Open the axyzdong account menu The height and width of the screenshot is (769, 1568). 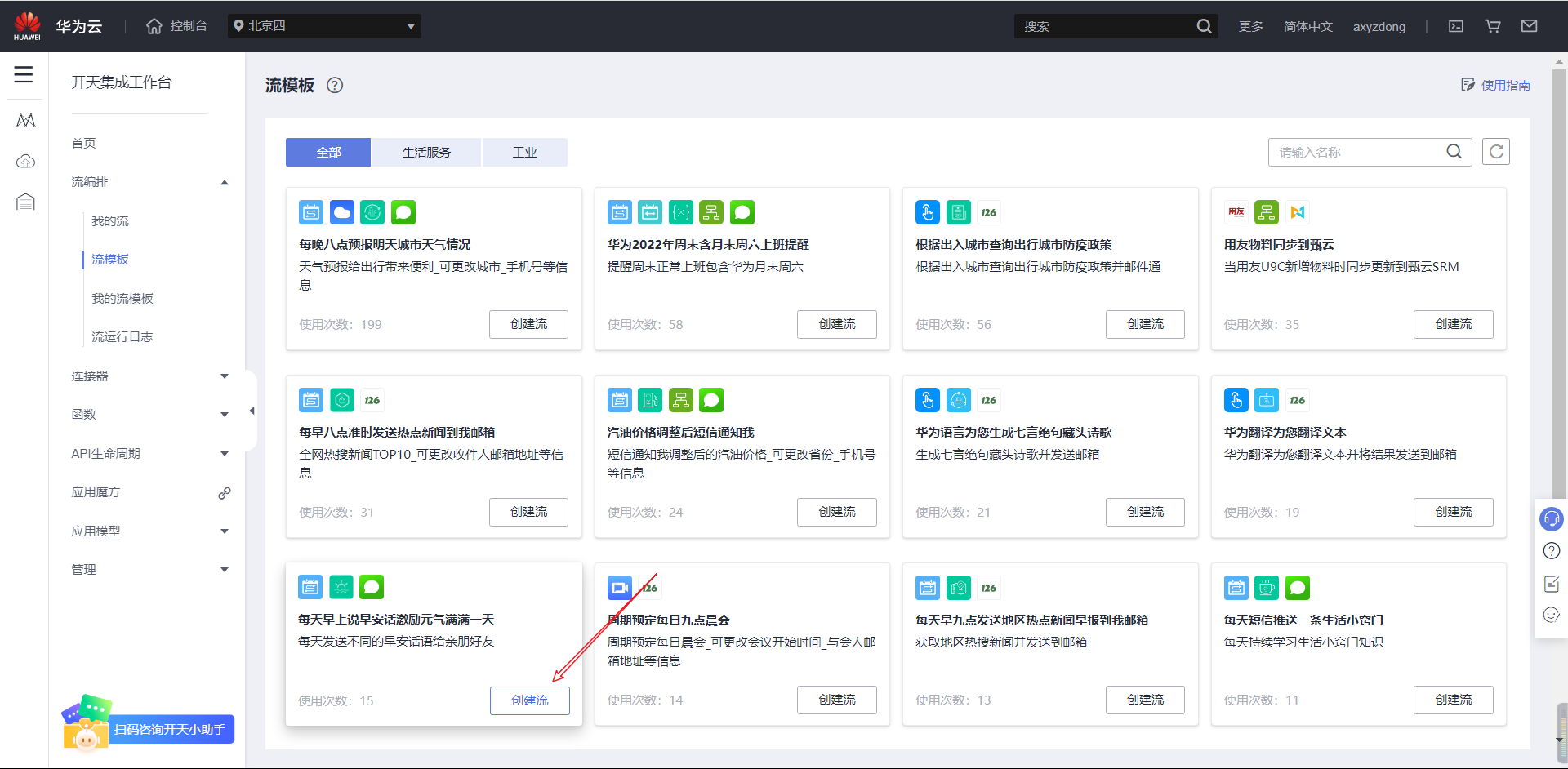pos(1379,26)
